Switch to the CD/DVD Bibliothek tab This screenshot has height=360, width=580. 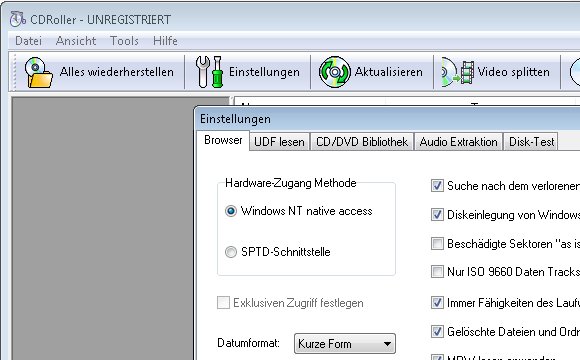(x=362, y=142)
